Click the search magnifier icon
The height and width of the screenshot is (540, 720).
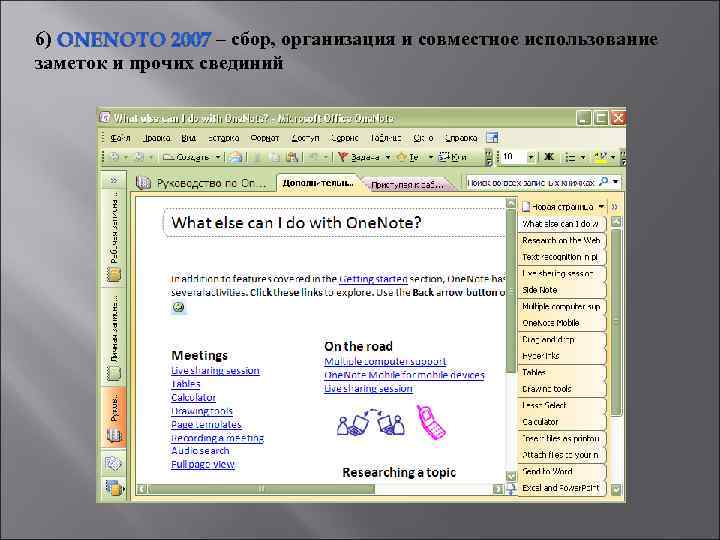[603, 182]
